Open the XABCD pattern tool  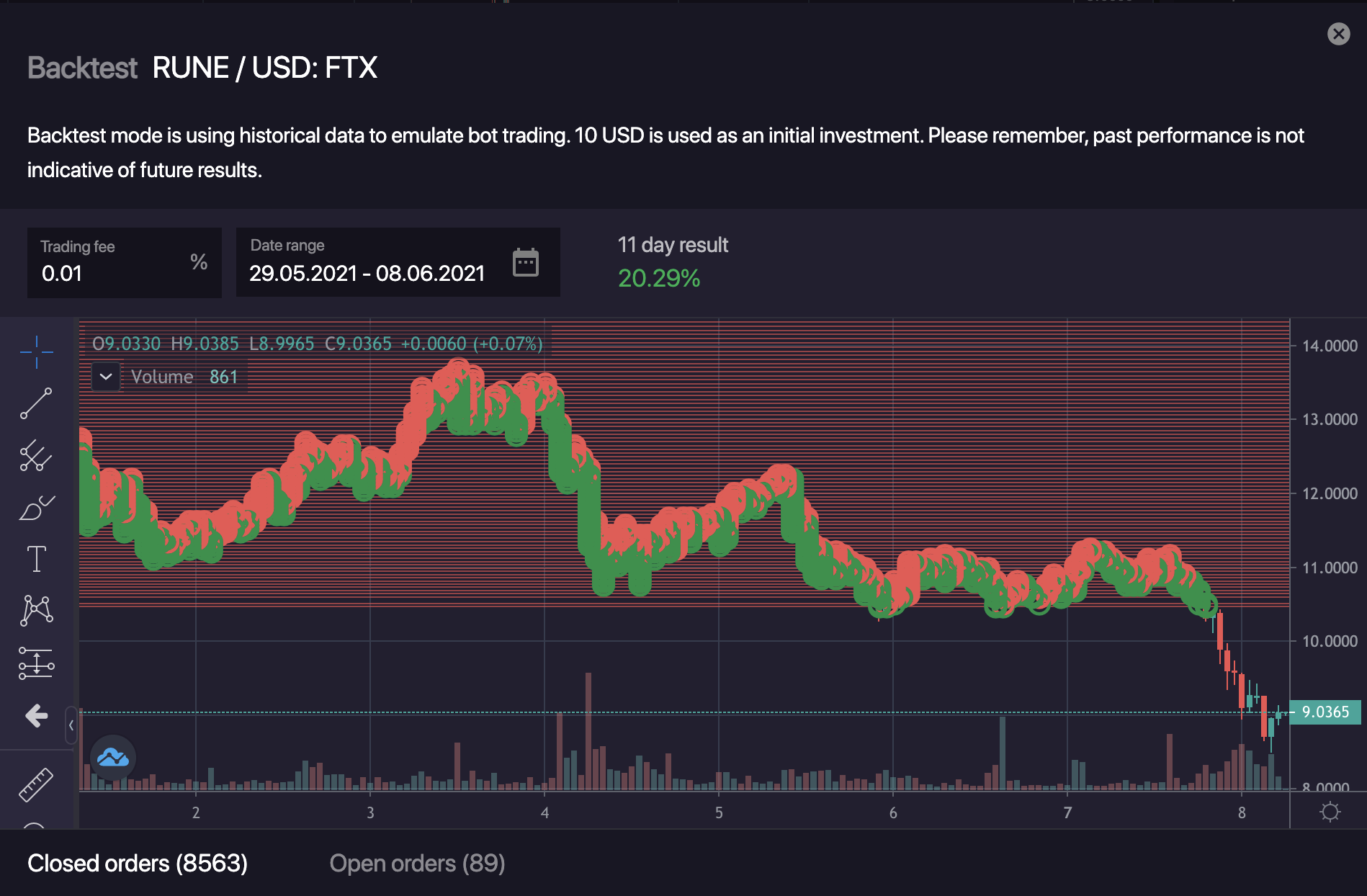coord(36,611)
